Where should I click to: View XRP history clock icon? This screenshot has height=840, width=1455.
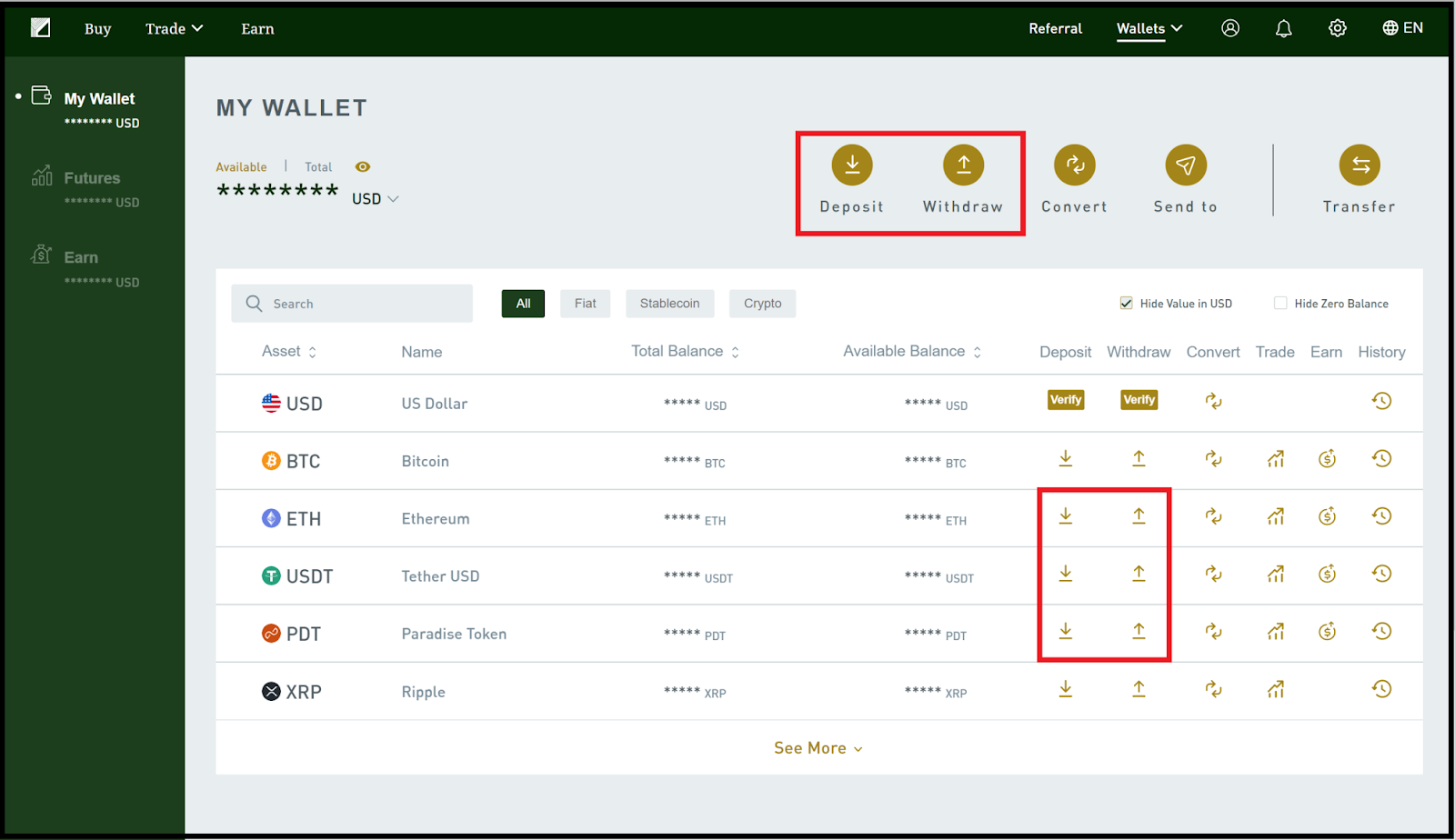[x=1381, y=689]
